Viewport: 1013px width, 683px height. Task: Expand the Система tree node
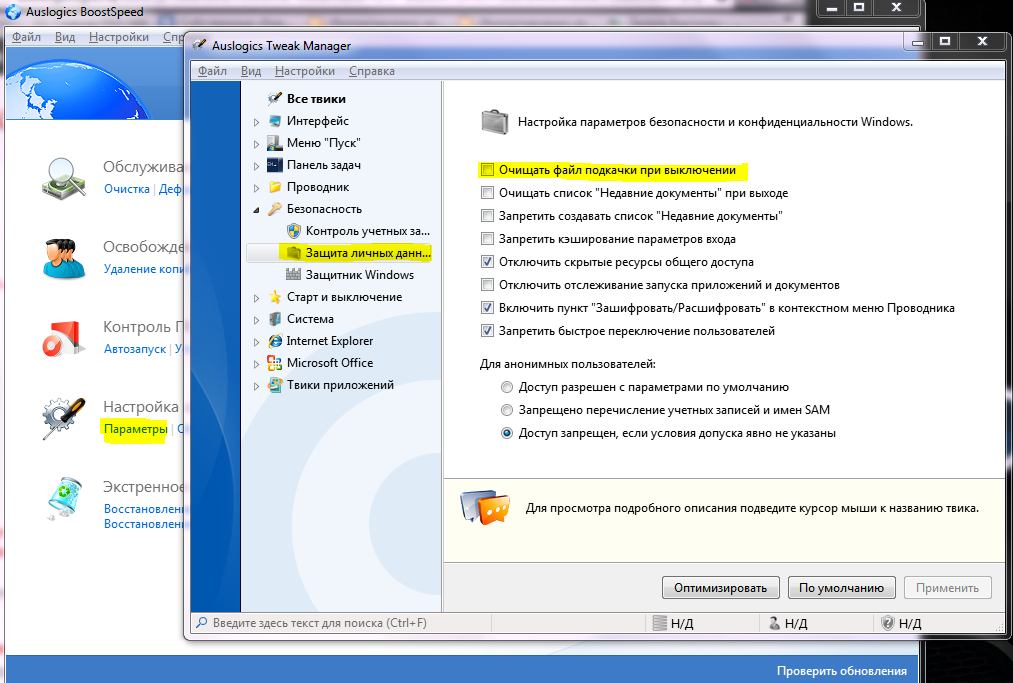(256, 320)
